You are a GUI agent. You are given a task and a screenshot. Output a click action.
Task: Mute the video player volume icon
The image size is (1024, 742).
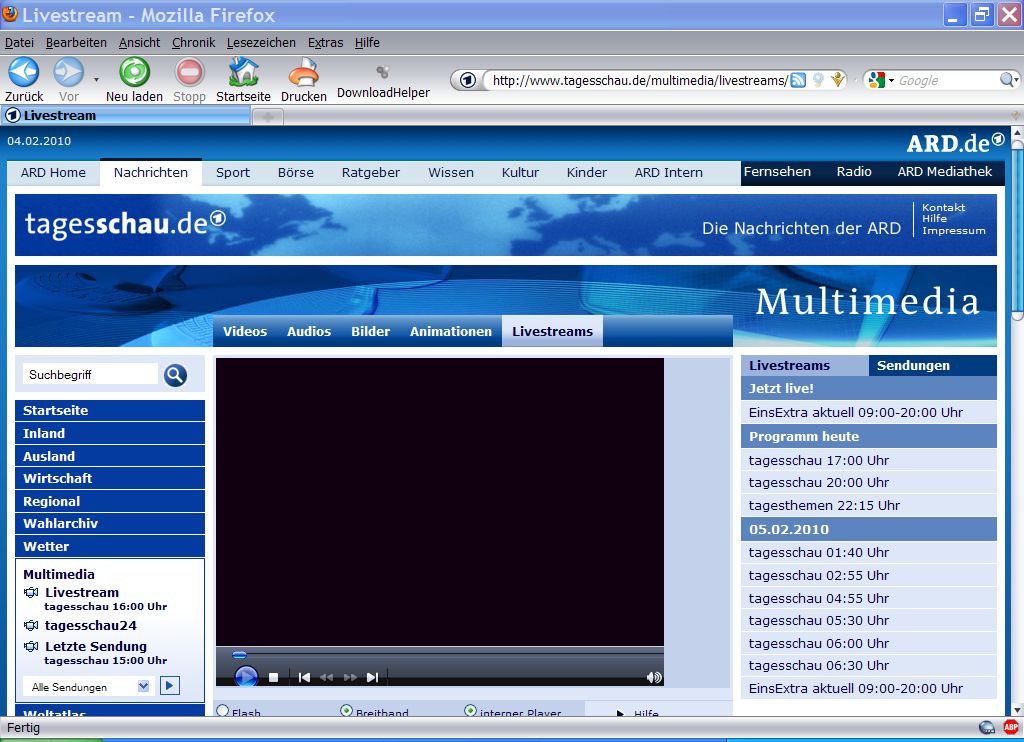point(654,677)
